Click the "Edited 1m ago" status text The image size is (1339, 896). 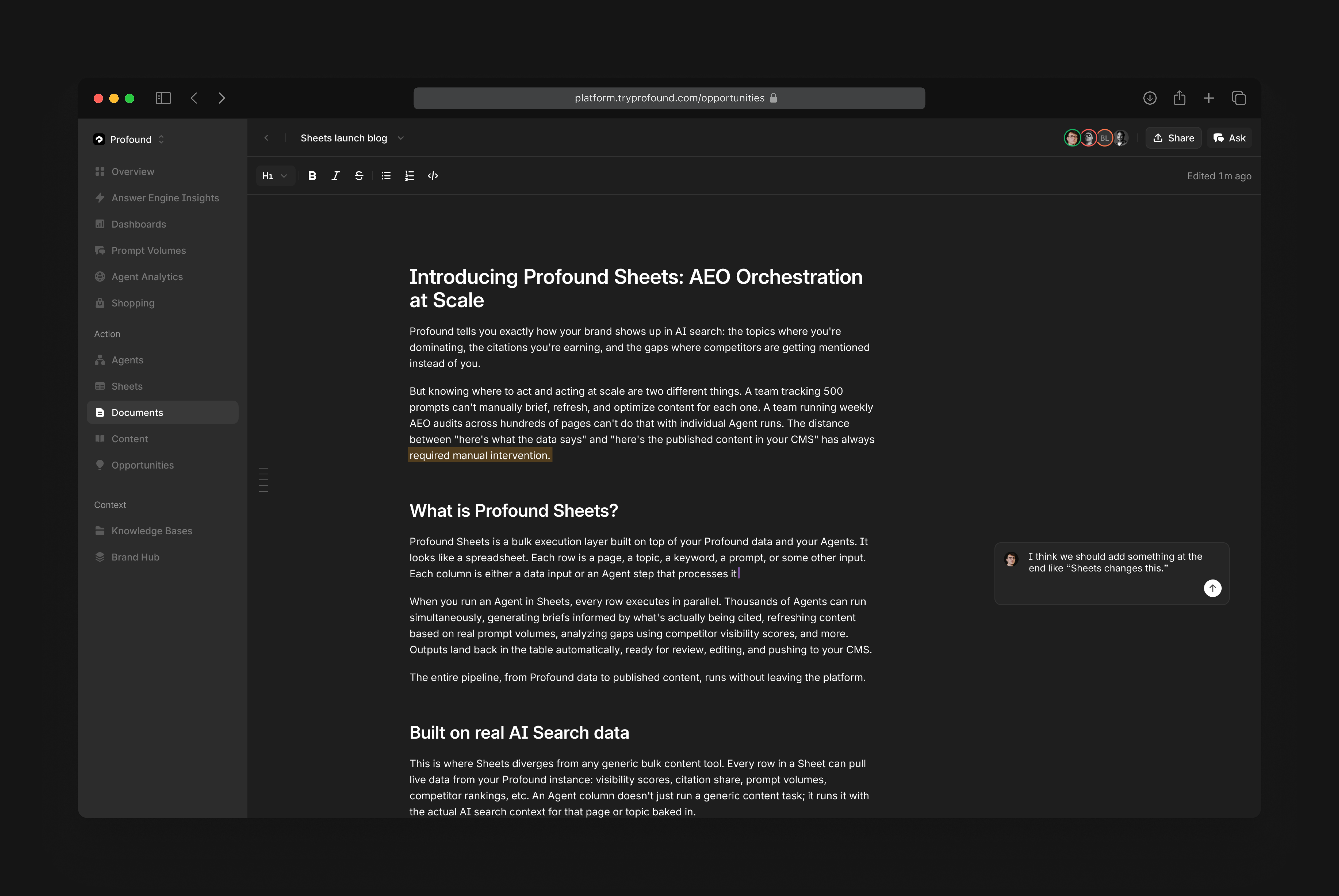pyautogui.click(x=1219, y=176)
